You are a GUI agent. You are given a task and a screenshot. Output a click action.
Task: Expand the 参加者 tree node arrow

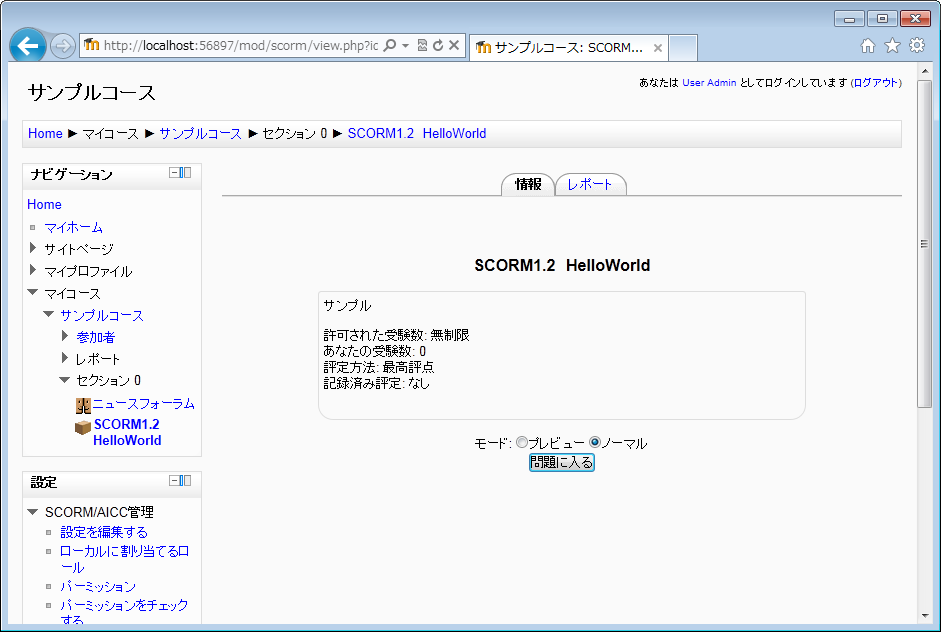click(x=65, y=337)
